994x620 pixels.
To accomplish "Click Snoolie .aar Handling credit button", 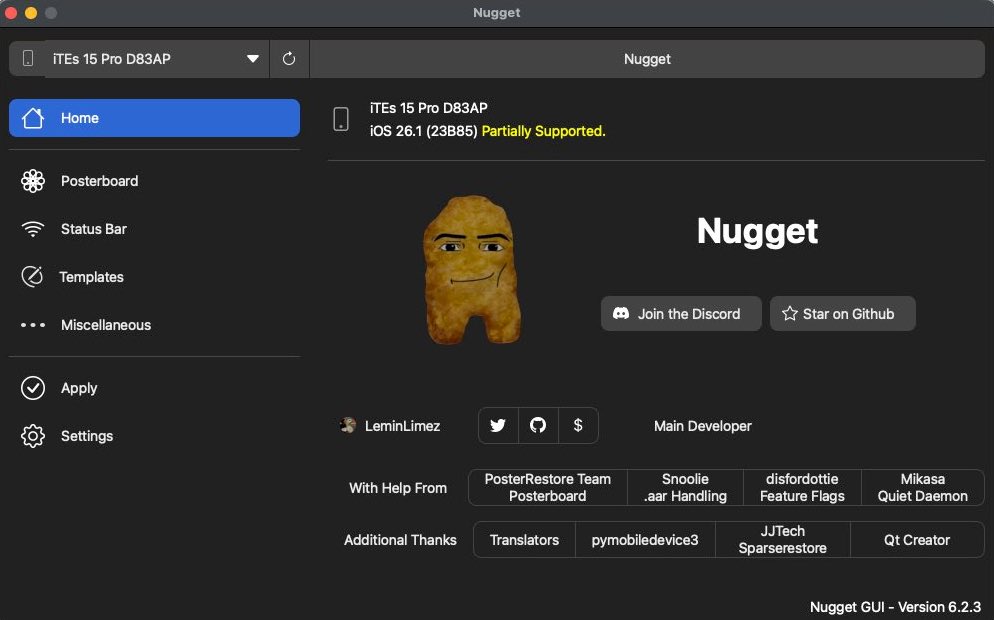I will click(685, 488).
